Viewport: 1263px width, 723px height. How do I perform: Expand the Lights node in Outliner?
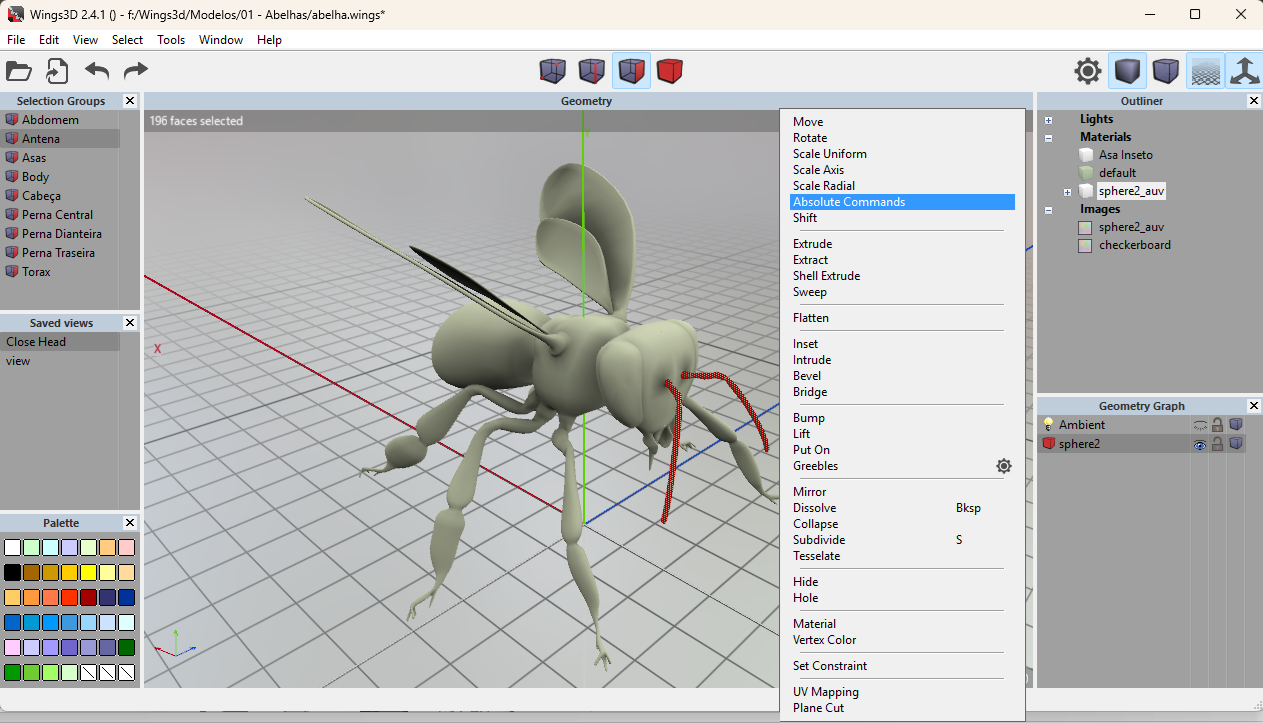pyautogui.click(x=1048, y=120)
